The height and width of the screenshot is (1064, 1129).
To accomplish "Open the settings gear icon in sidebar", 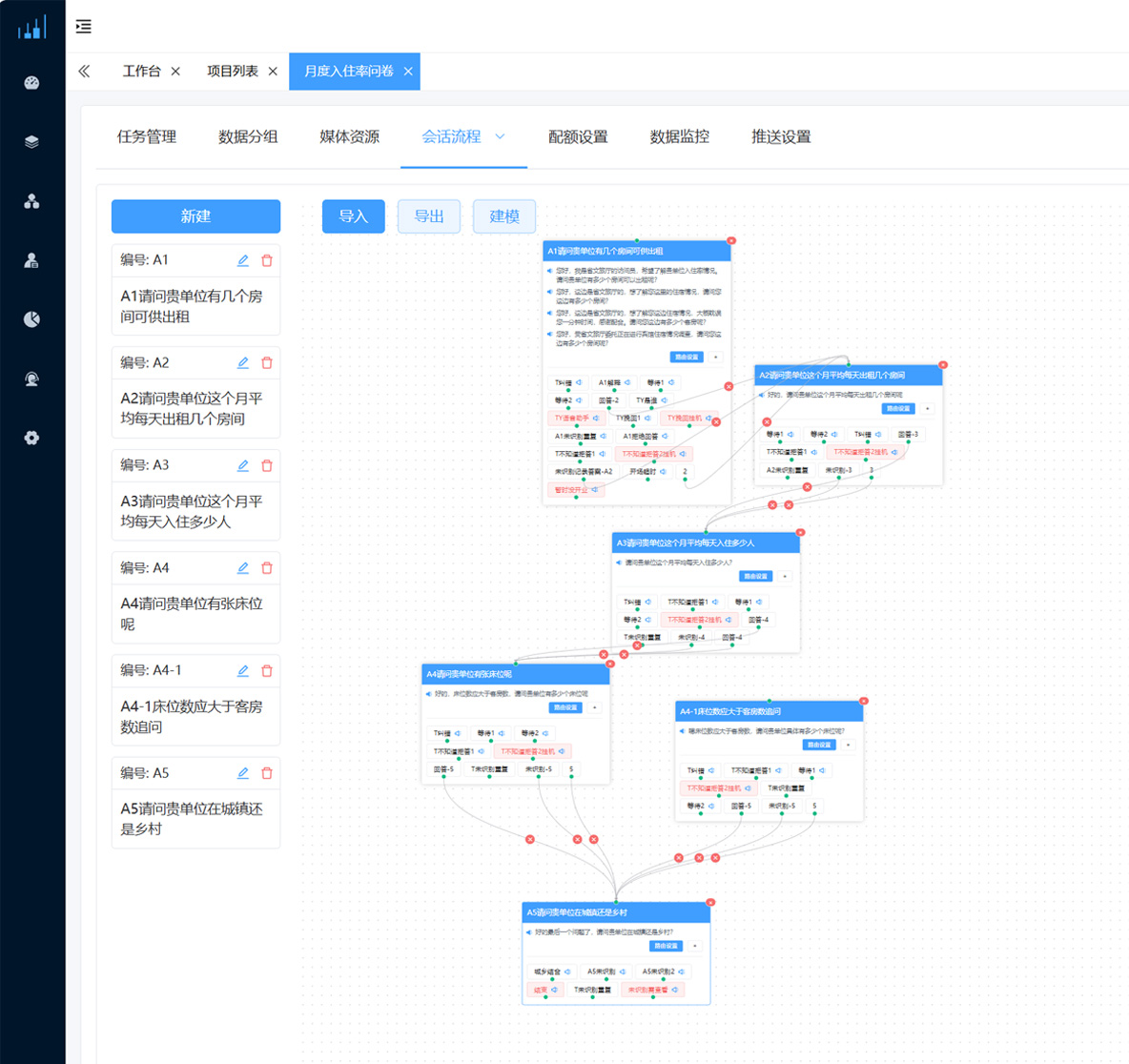I will tap(31, 438).
